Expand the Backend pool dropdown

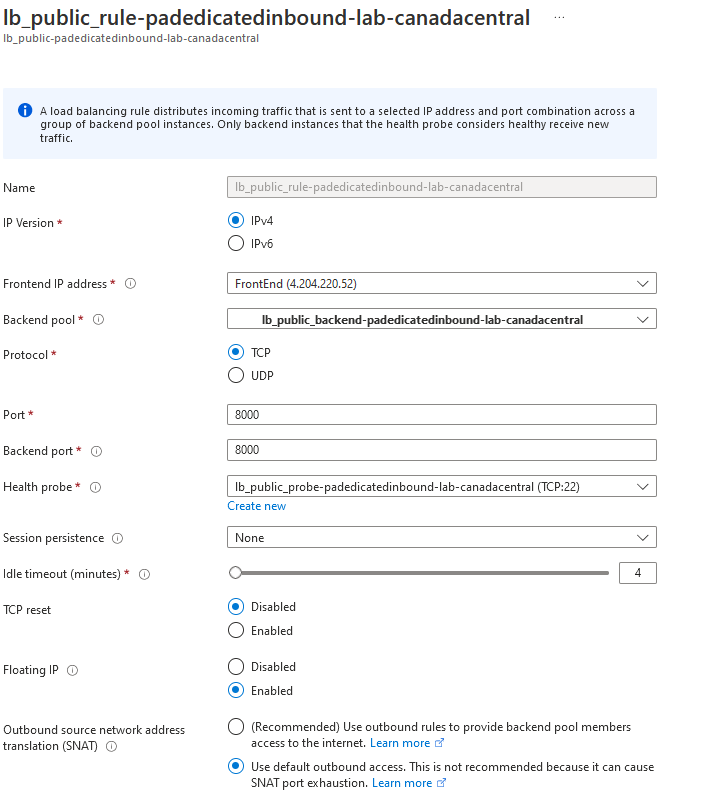441,320
